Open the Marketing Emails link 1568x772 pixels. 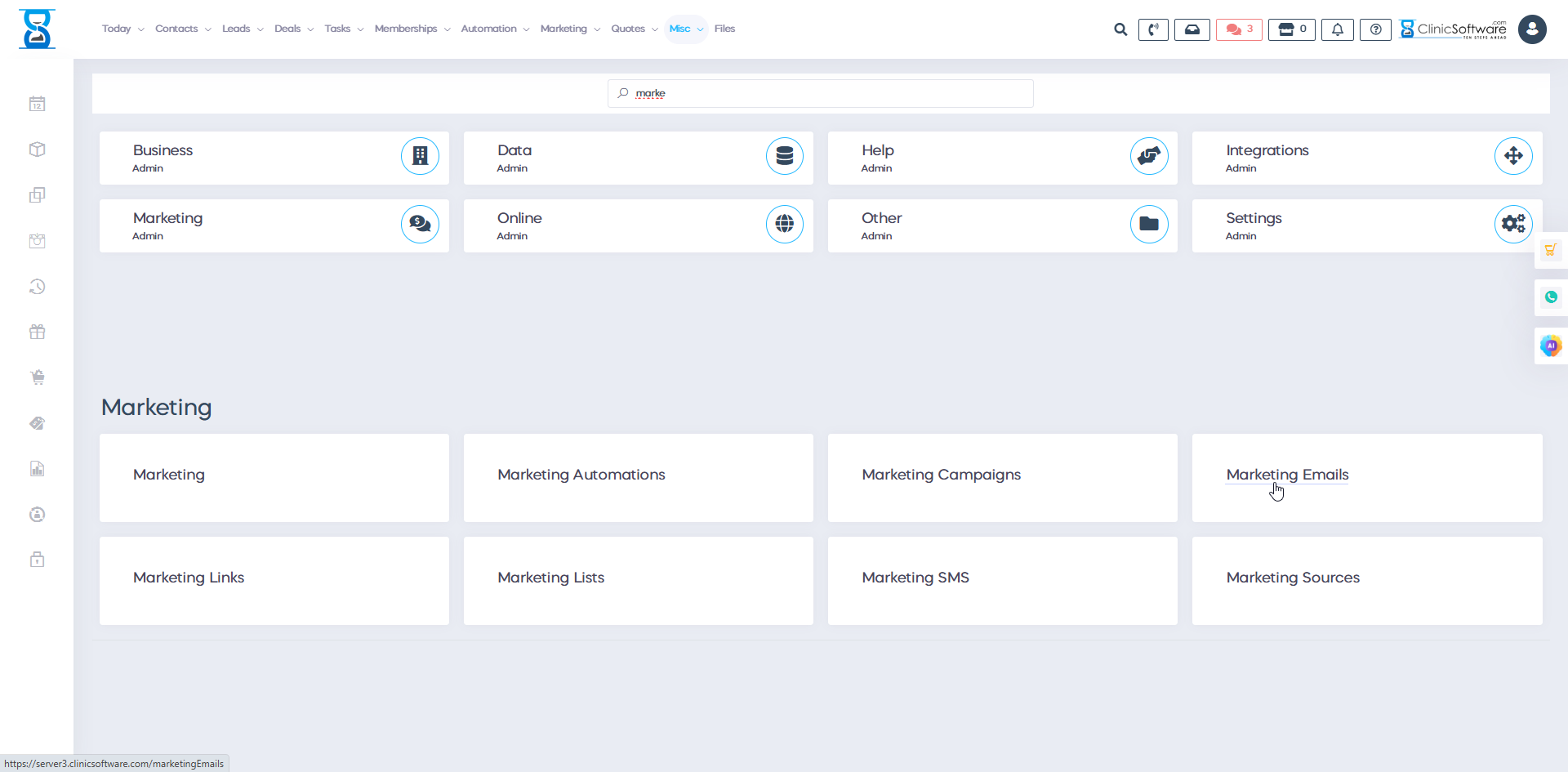click(1287, 475)
